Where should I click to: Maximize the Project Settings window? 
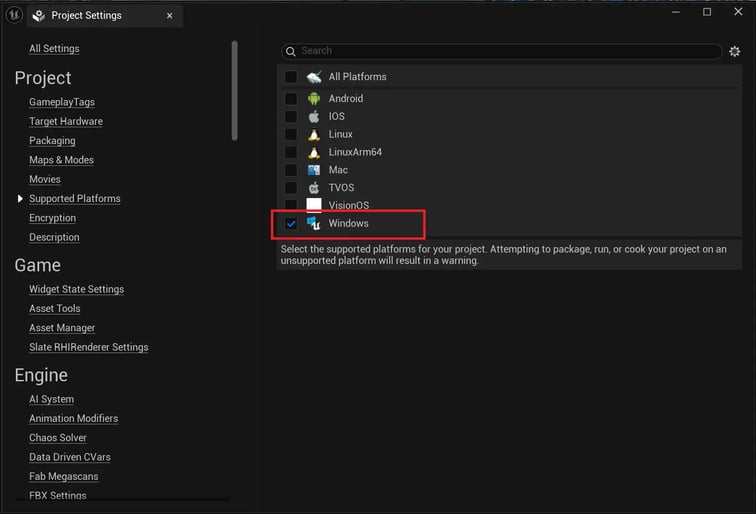point(707,12)
